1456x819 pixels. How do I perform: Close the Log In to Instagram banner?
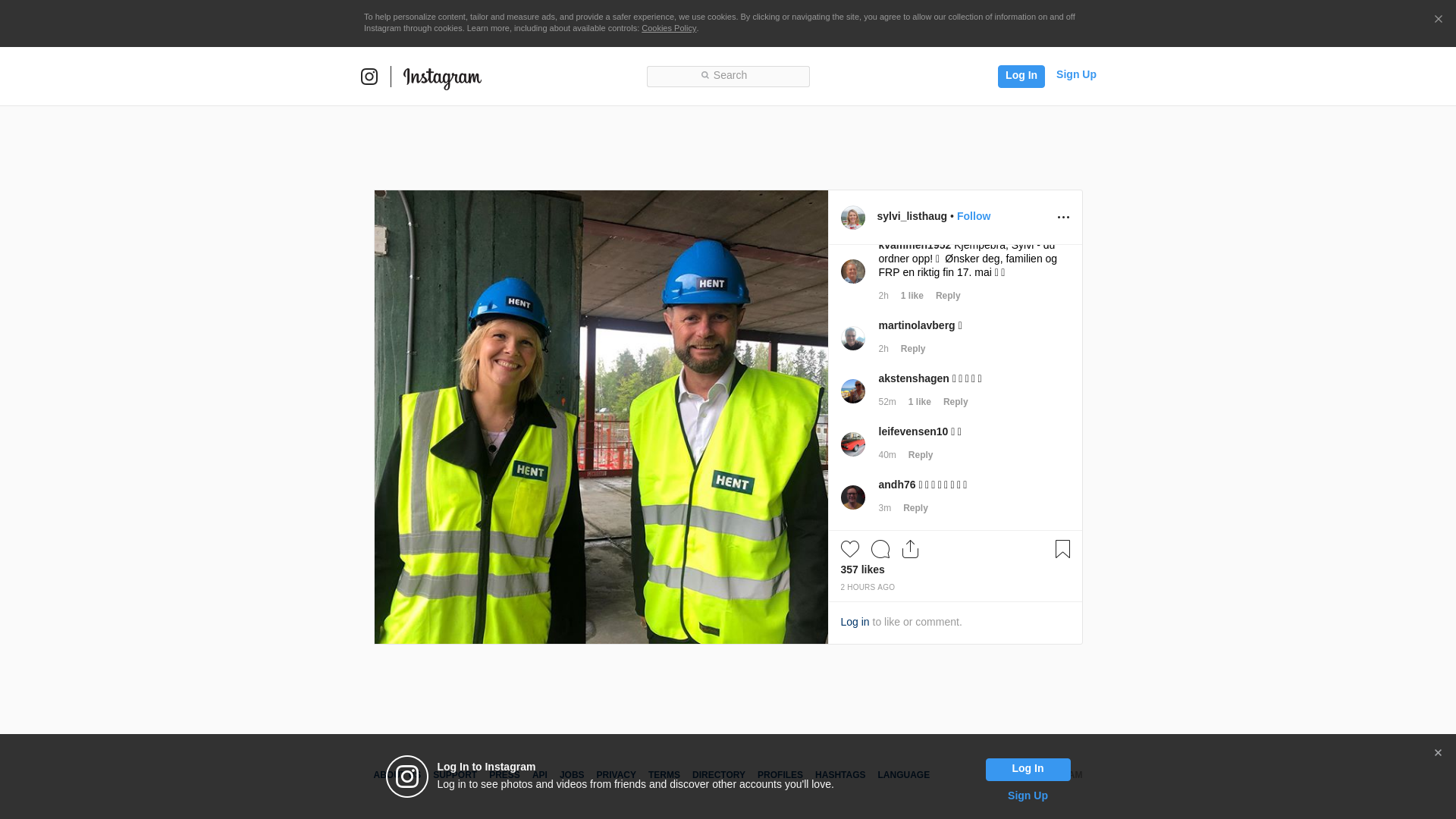[x=1438, y=753]
